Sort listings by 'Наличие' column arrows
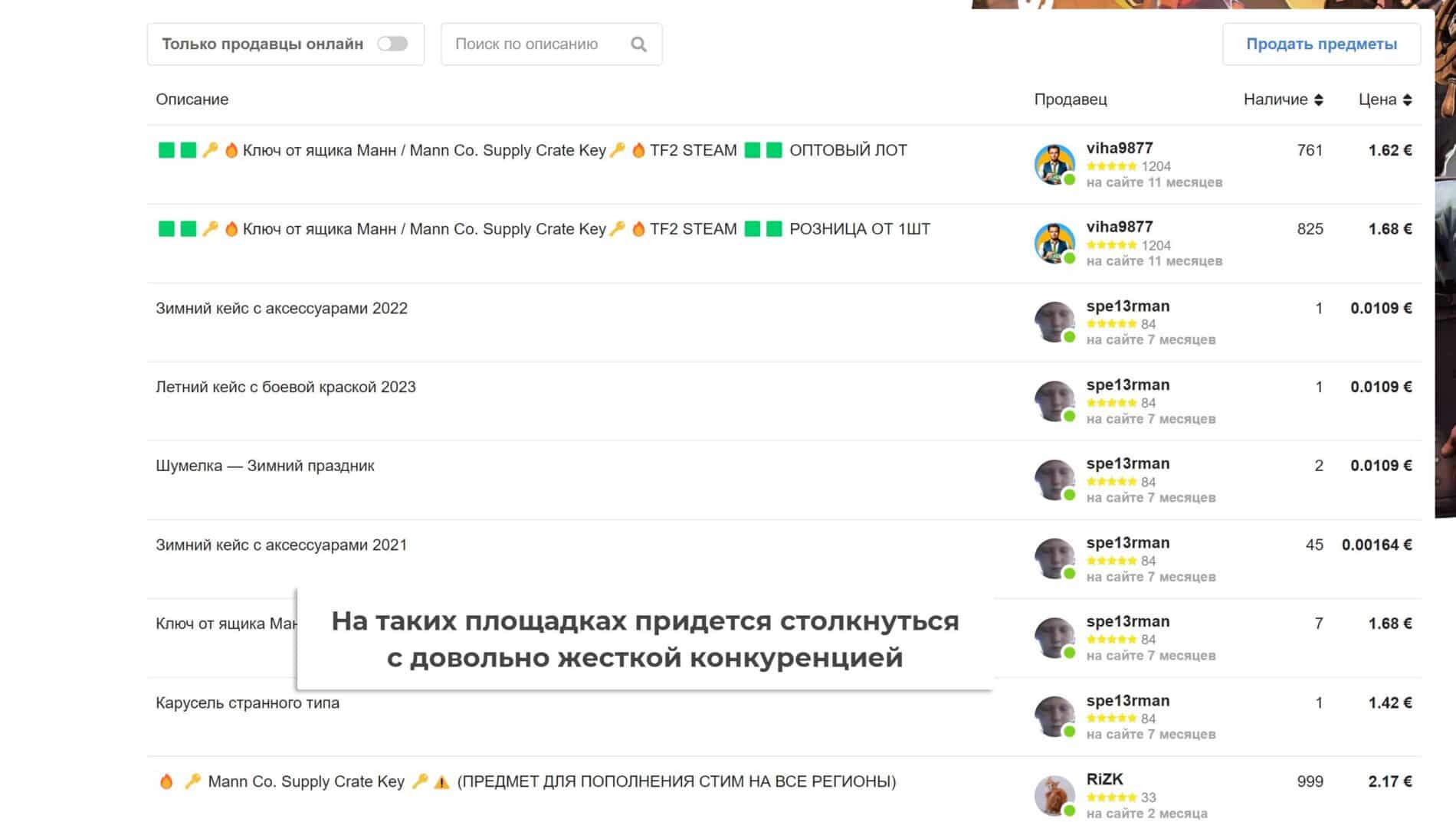 1318,100
